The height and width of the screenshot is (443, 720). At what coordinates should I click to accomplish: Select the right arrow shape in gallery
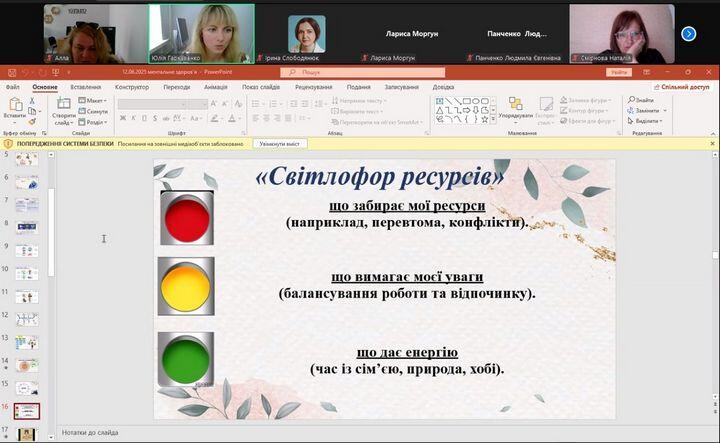point(467,110)
